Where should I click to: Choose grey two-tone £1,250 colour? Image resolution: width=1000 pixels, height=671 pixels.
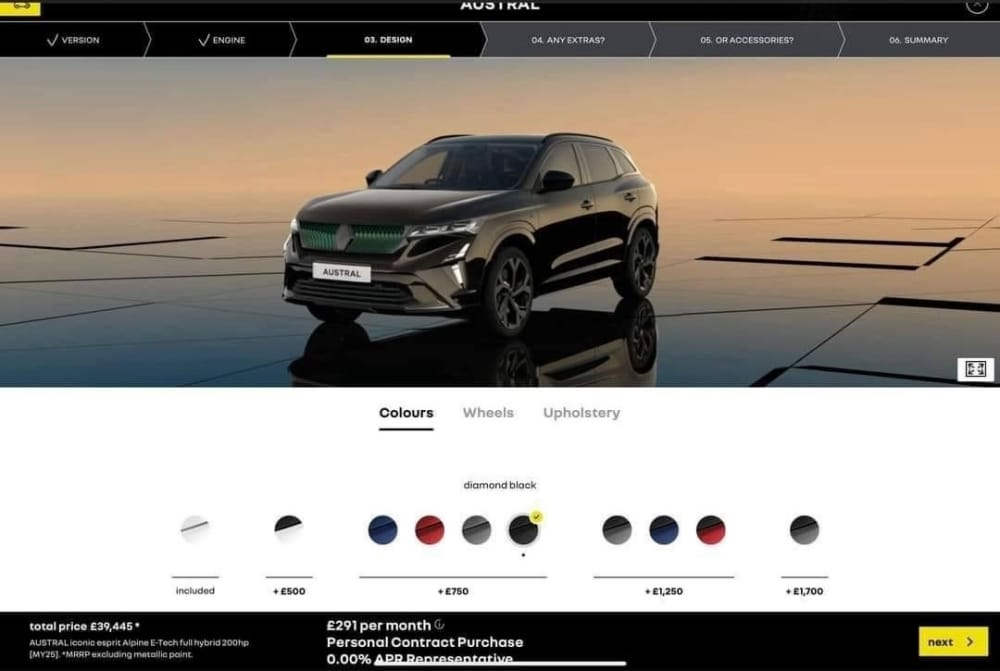point(617,529)
